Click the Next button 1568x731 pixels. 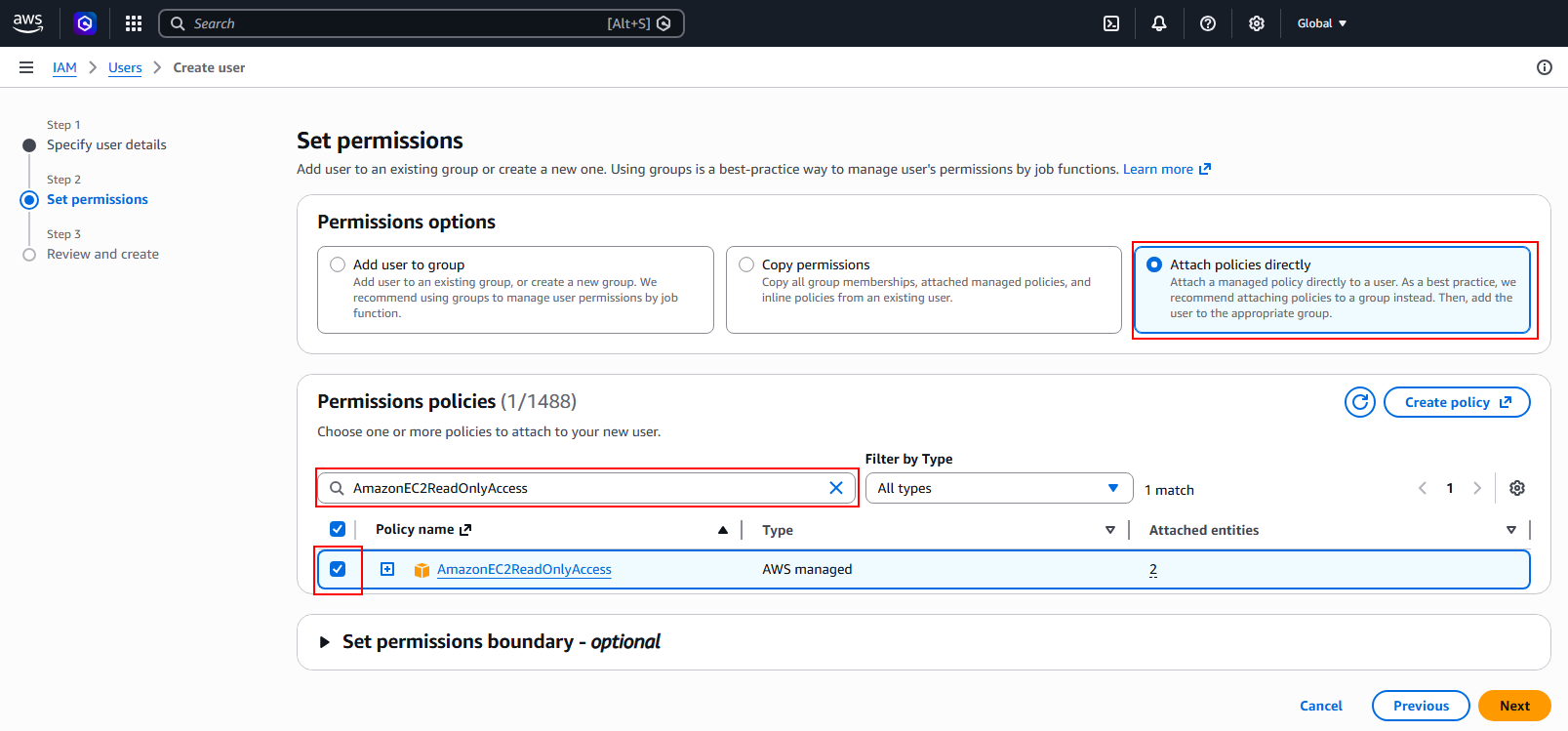pos(1514,706)
